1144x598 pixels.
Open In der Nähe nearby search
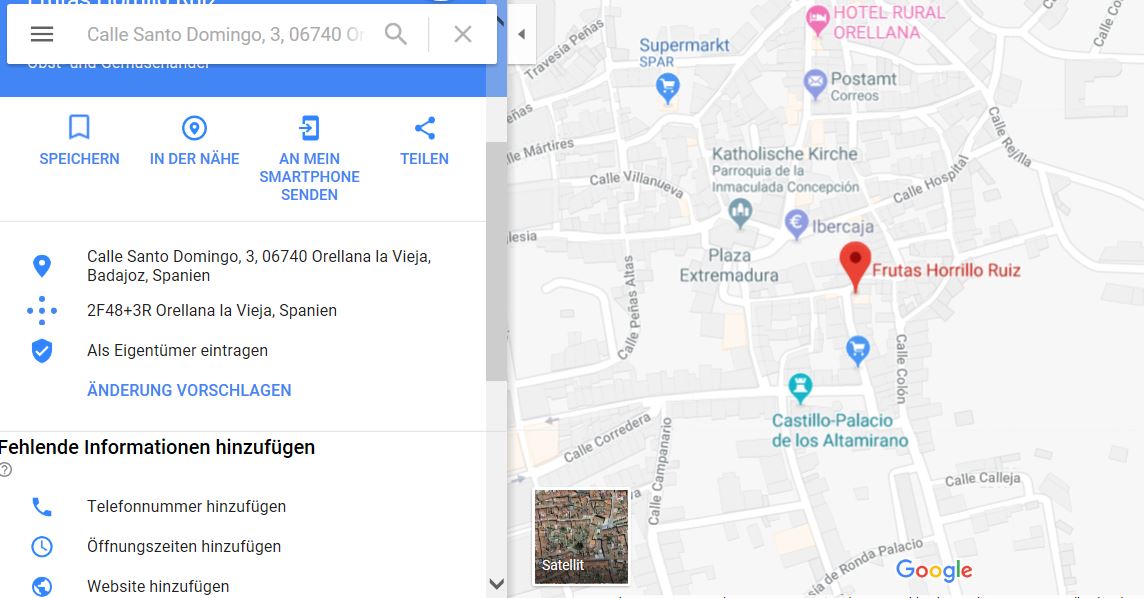(x=194, y=140)
